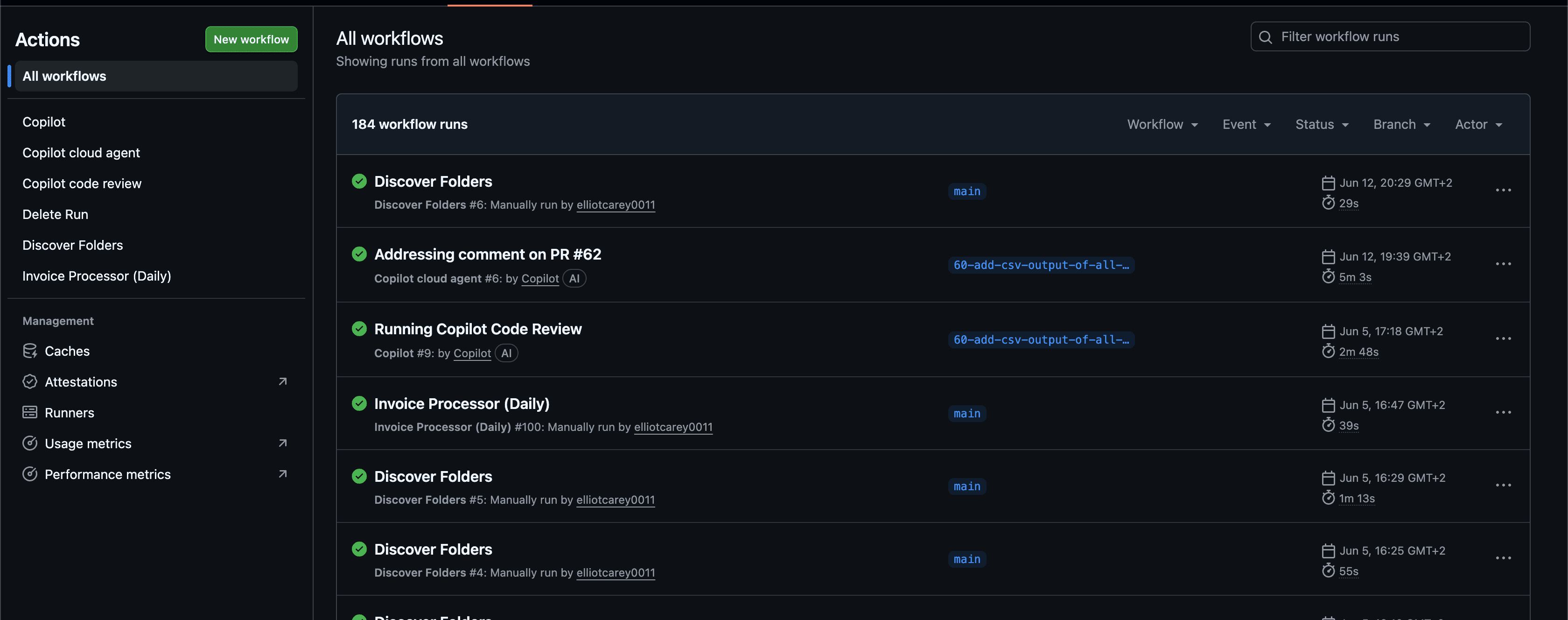Click elliotcarey0011 in the Invoice Processor #100 row
The width and height of the screenshot is (1568, 620).
tap(673, 428)
